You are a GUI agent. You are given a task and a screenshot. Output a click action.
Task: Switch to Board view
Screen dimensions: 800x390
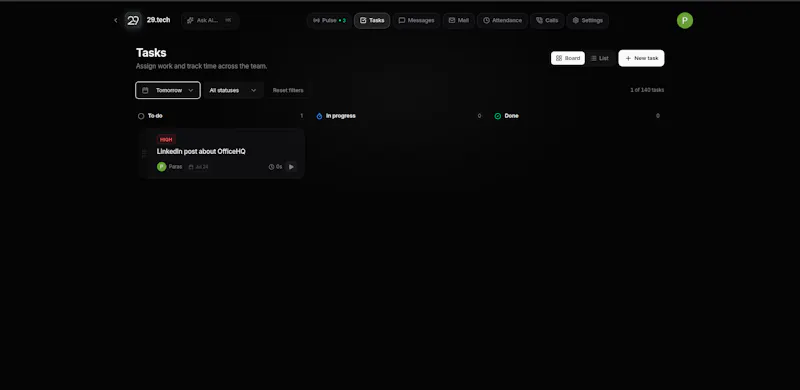pos(568,58)
